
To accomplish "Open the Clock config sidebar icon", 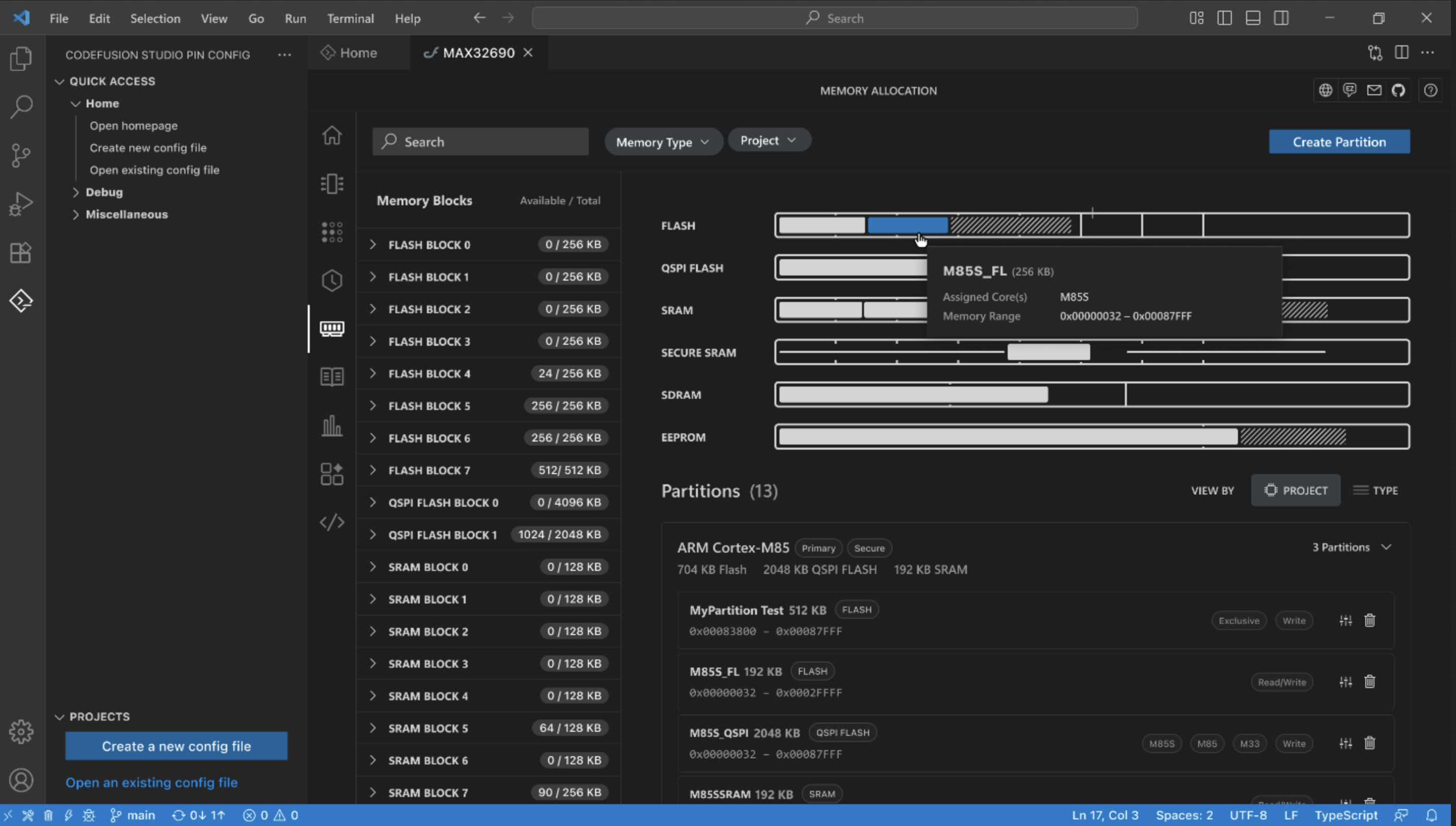I will pyautogui.click(x=332, y=280).
